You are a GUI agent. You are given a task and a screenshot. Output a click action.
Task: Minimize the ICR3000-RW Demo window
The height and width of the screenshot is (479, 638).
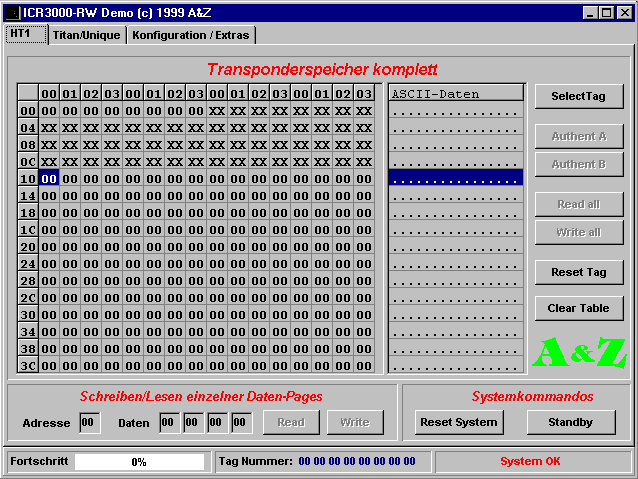590,13
